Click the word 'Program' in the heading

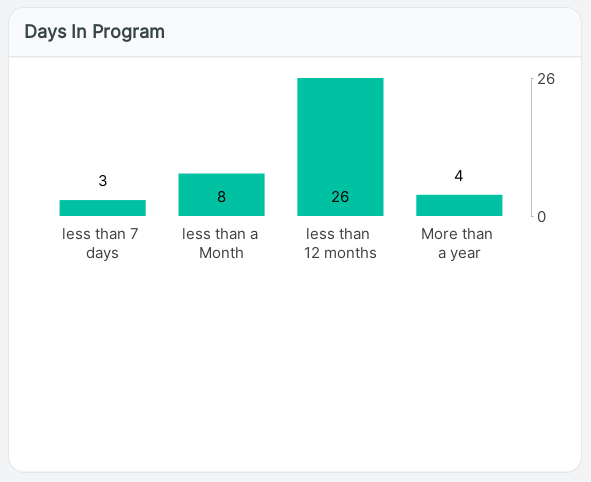tap(129, 32)
